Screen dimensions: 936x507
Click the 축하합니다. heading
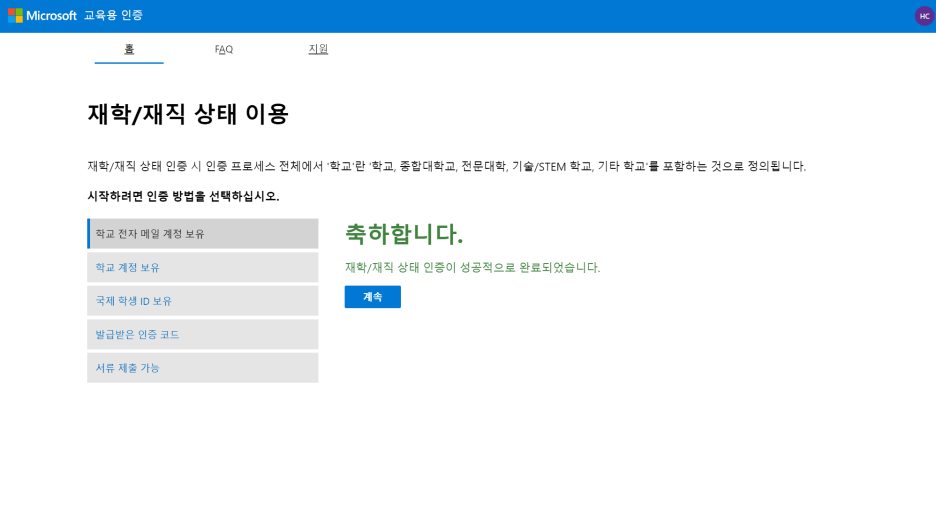(404, 233)
